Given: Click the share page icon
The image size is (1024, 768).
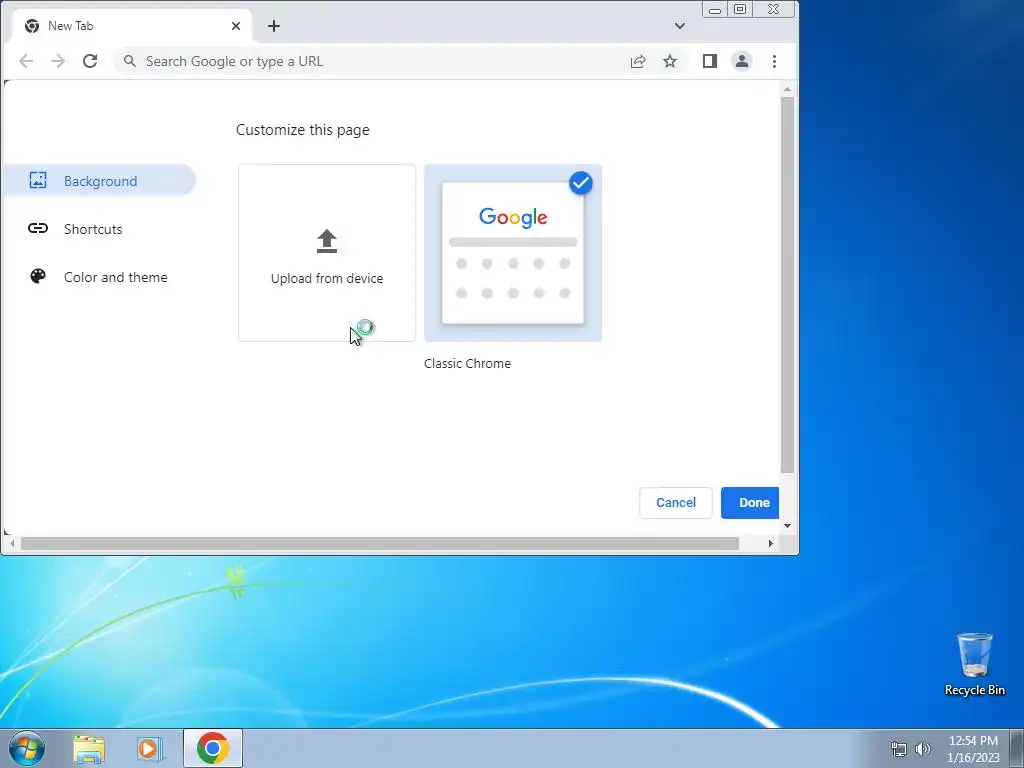Looking at the screenshot, I should point(638,61).
